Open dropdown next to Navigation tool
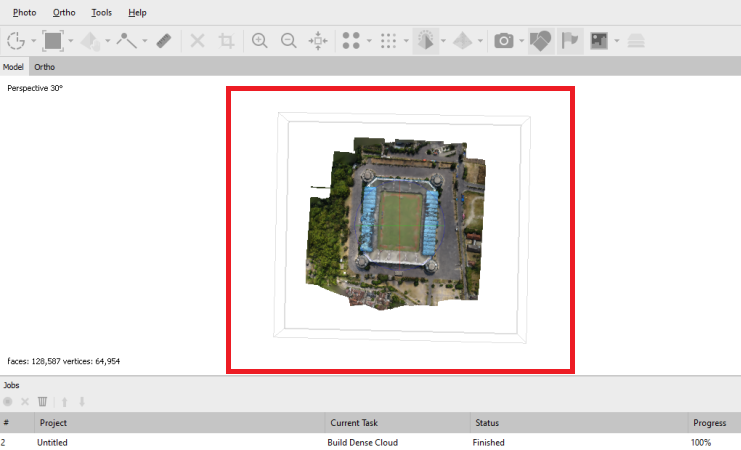 [x=34, y=41]
